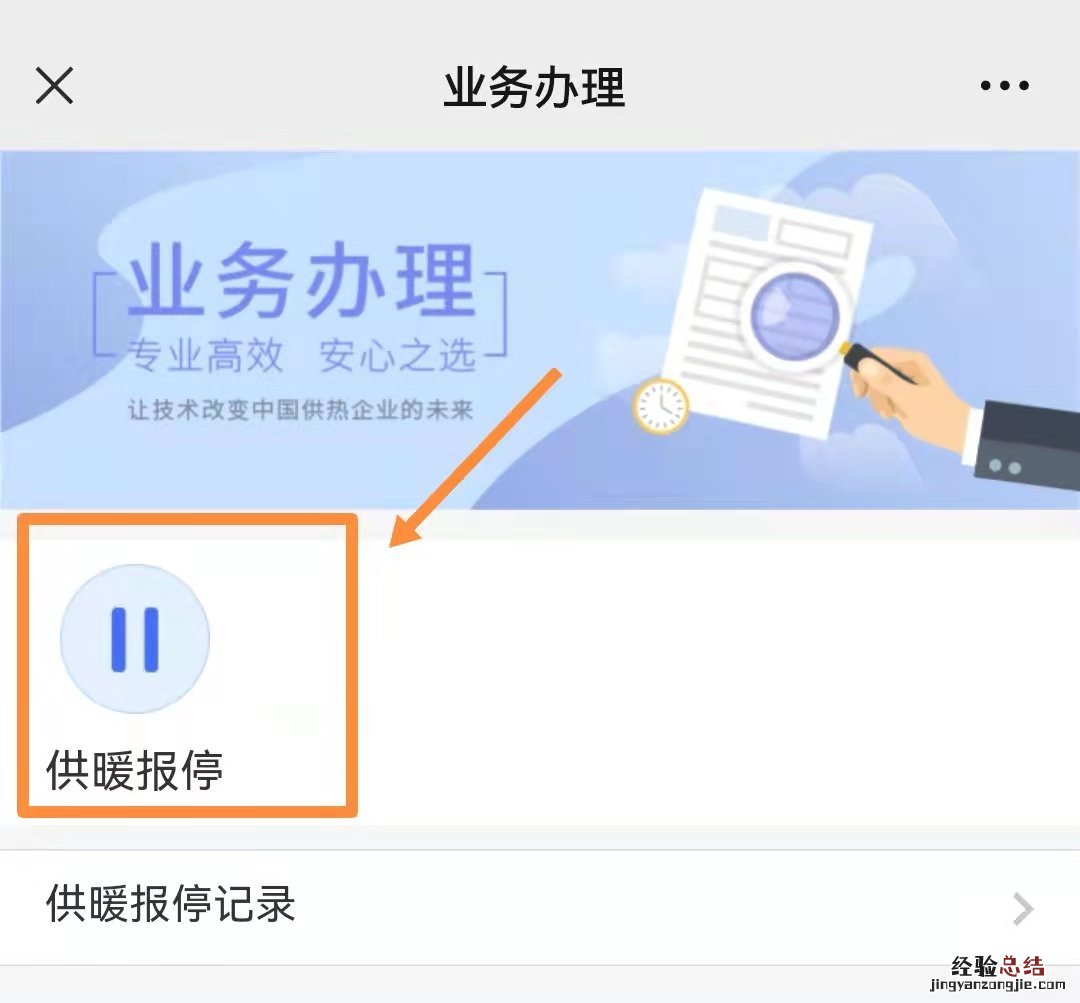Expand 供暖报停记录 using the right chevron

(1023, 909)
